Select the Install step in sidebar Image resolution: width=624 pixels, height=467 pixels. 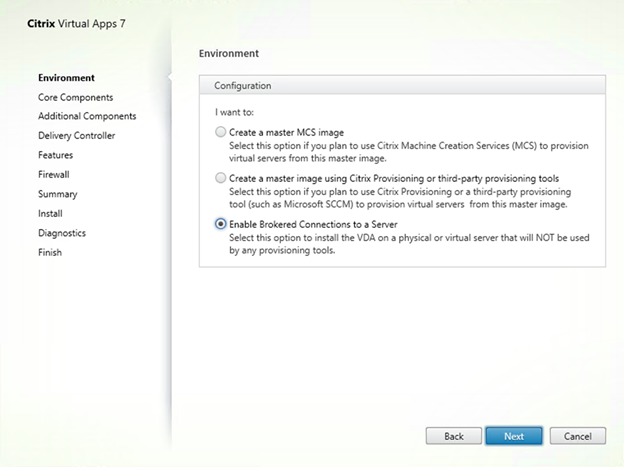tap(50, 213)
